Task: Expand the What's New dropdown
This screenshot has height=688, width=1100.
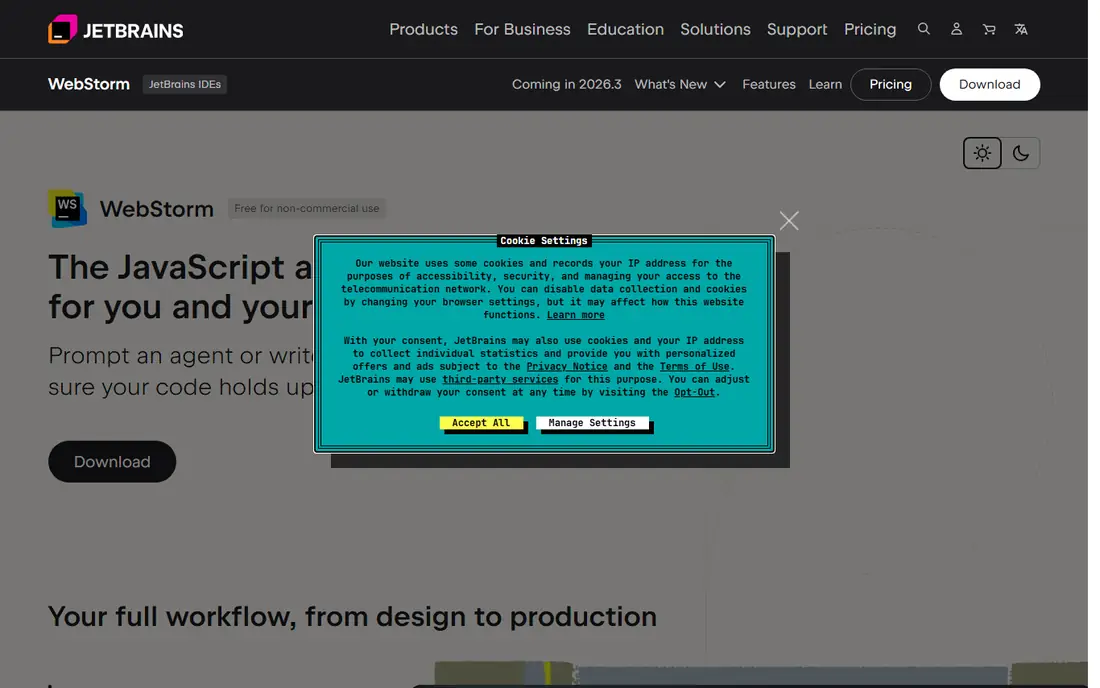Action: click(680, 84)
